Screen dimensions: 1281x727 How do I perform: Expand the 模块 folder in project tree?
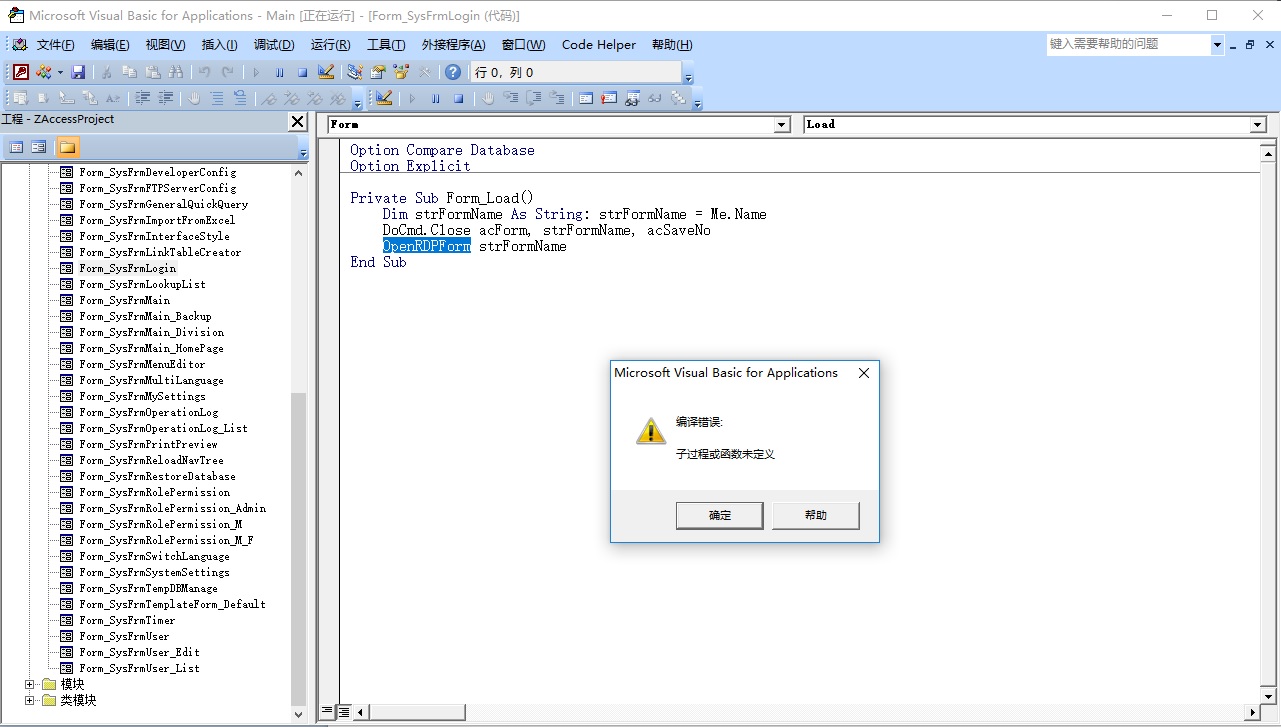click(30, 684)
